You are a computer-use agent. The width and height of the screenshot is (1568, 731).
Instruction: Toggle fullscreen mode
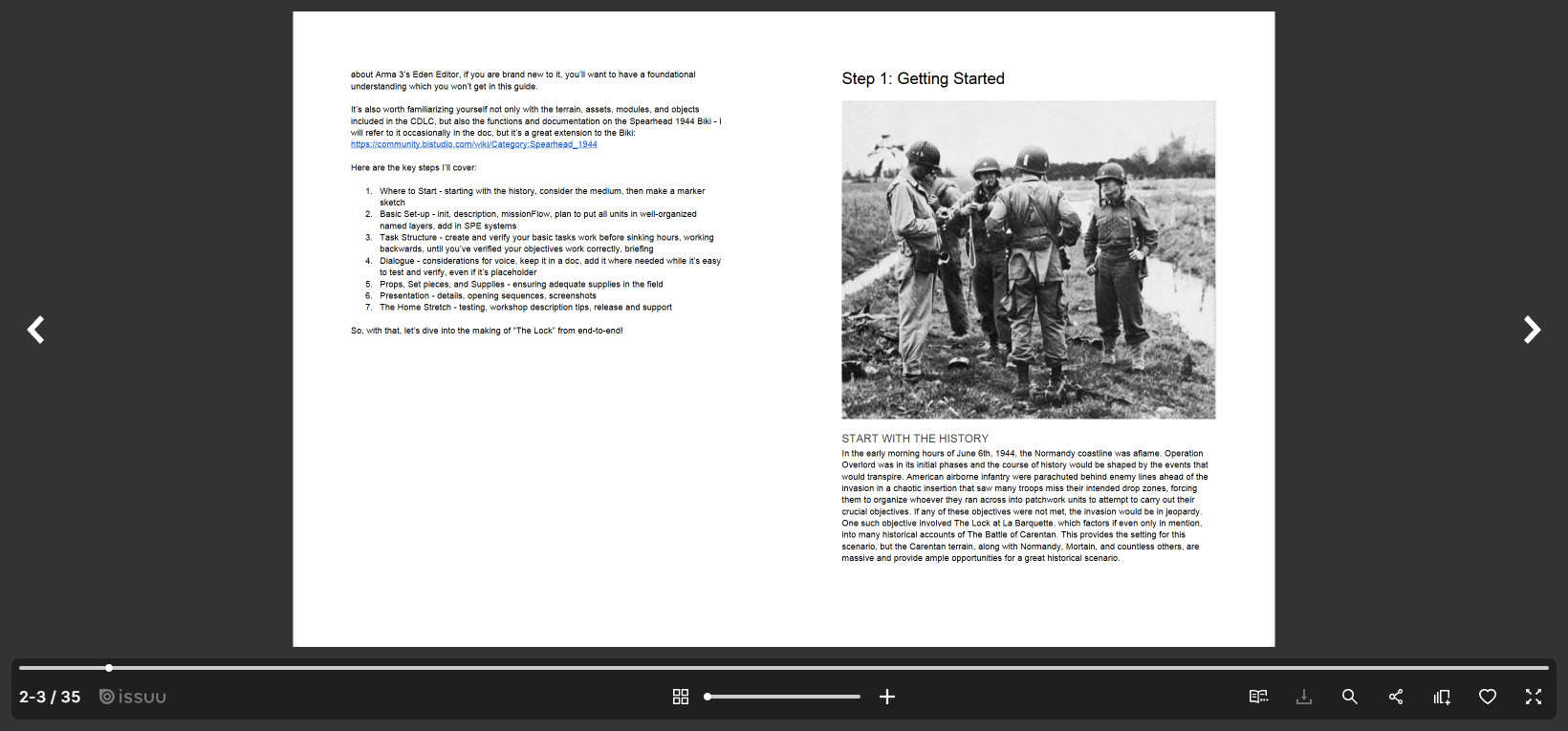[x=1534, y=697]
